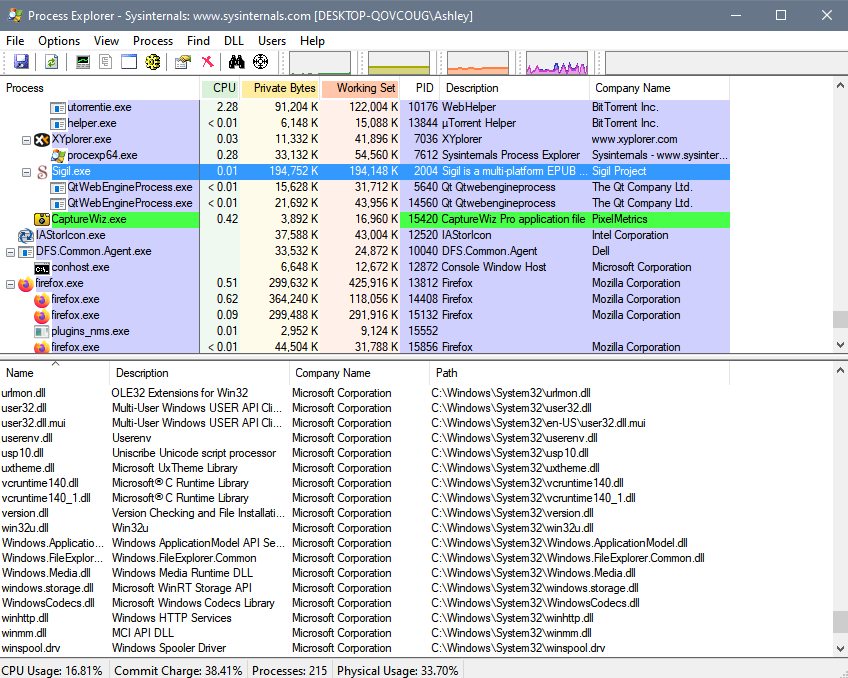Click the Refresh Now toolbar icon
The height and width of the screenshot is (678, 848).
coord(50,62)
